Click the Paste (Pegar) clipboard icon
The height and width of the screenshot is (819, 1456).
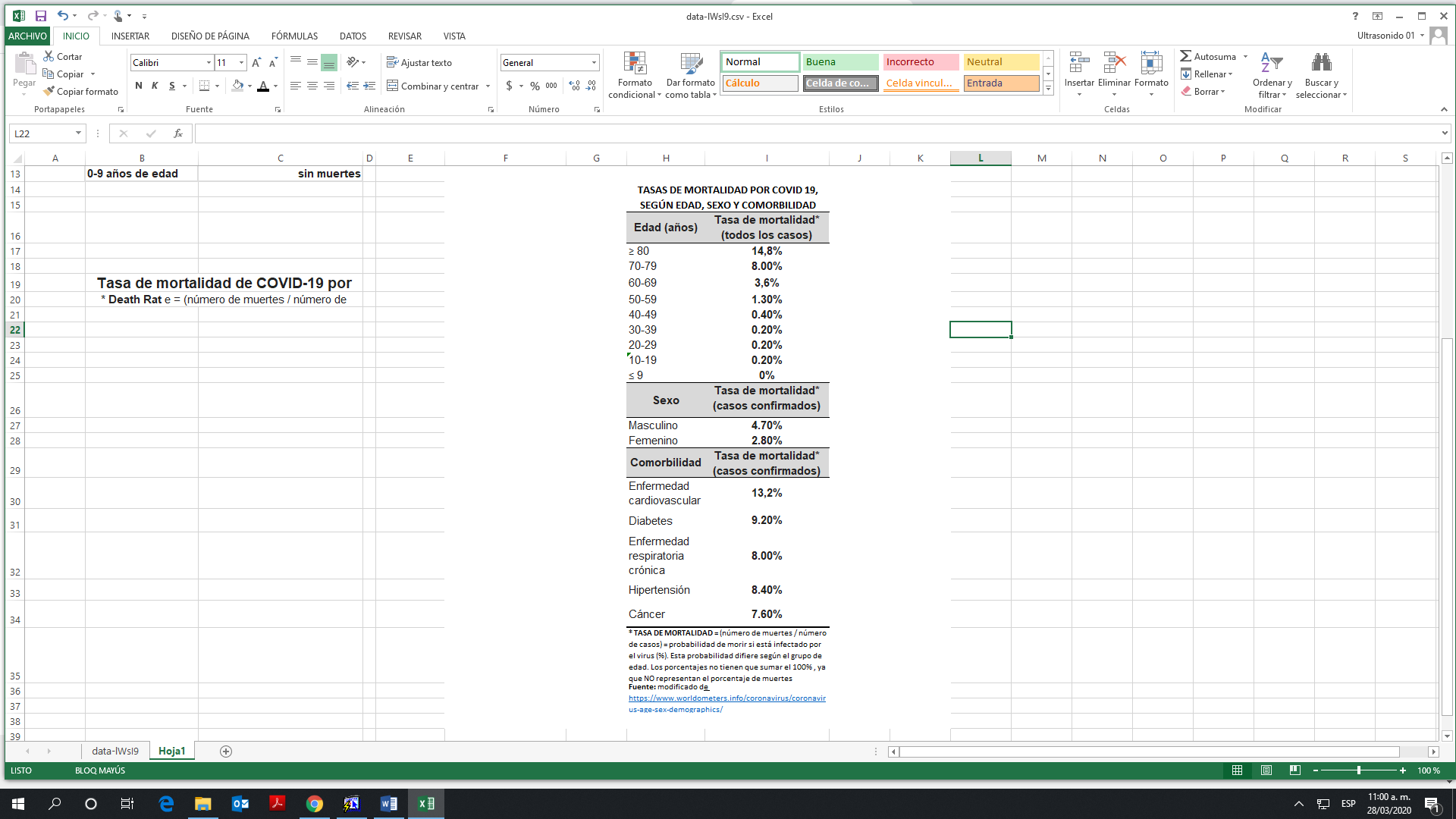[24, 64]
